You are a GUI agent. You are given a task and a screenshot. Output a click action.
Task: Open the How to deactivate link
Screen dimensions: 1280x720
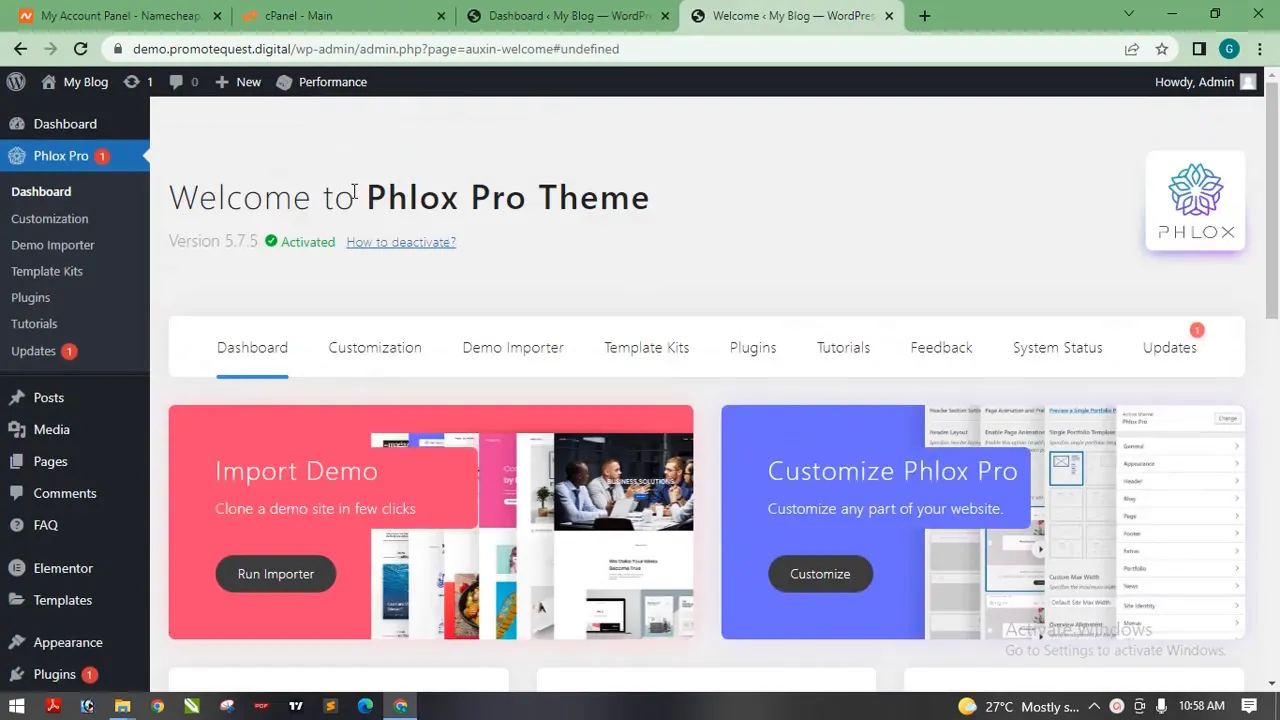(401, 242)
